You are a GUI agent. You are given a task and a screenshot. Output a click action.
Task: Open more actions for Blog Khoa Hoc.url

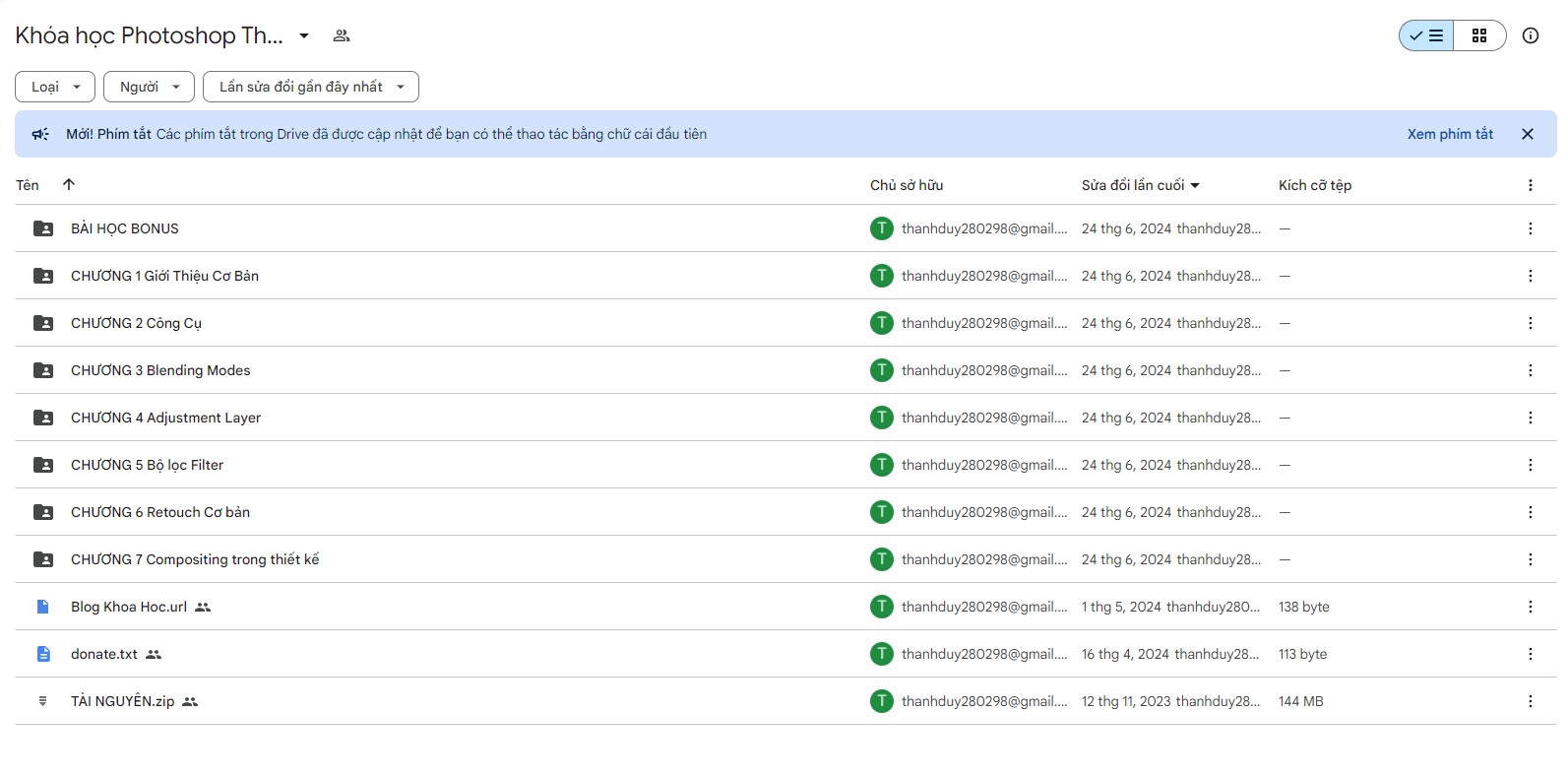[x=1531, y=607]
